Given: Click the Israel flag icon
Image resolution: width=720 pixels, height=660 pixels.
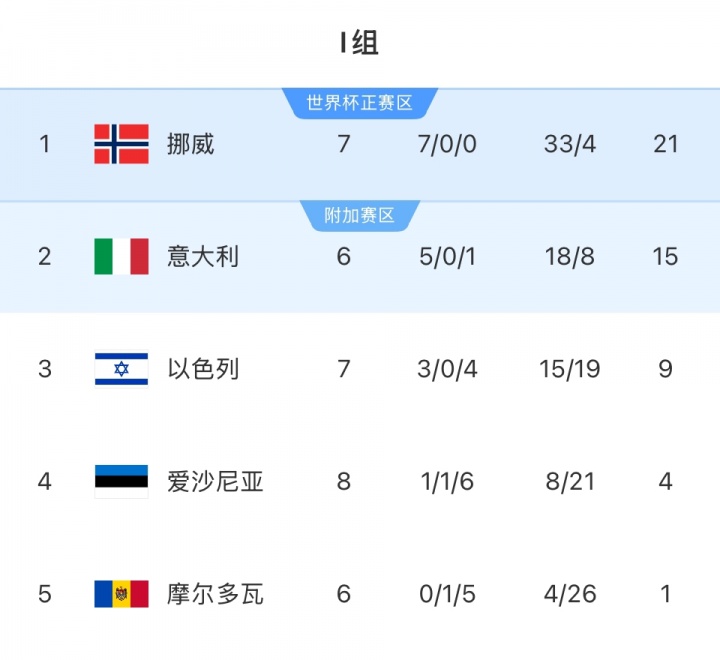Looking at the screenshot, I should pos(121,369).
